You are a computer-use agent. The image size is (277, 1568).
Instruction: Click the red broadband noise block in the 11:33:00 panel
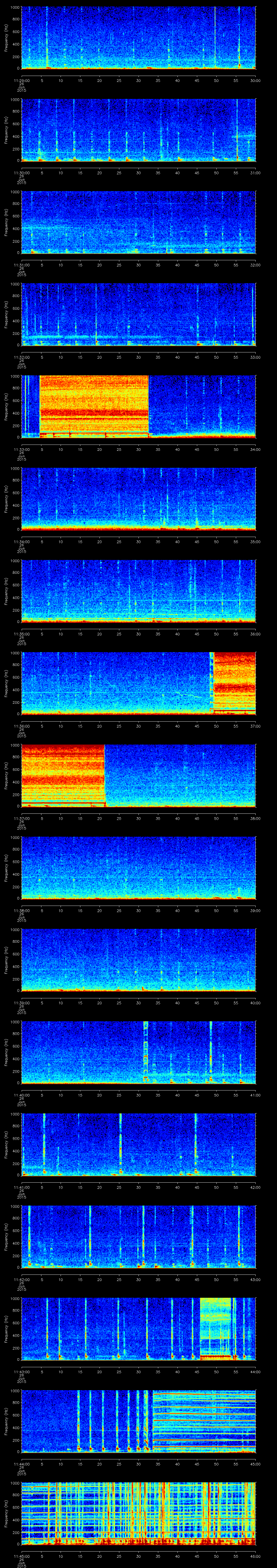pyautogui.click(x=94, y=407)
